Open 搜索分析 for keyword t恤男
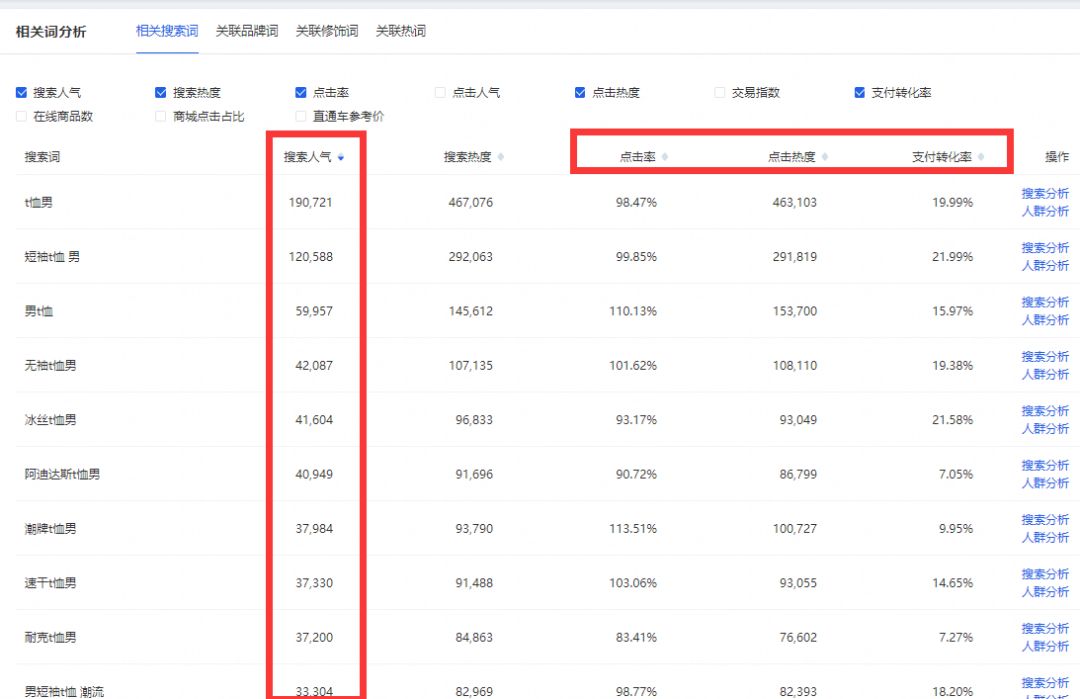 [1045, 193]
